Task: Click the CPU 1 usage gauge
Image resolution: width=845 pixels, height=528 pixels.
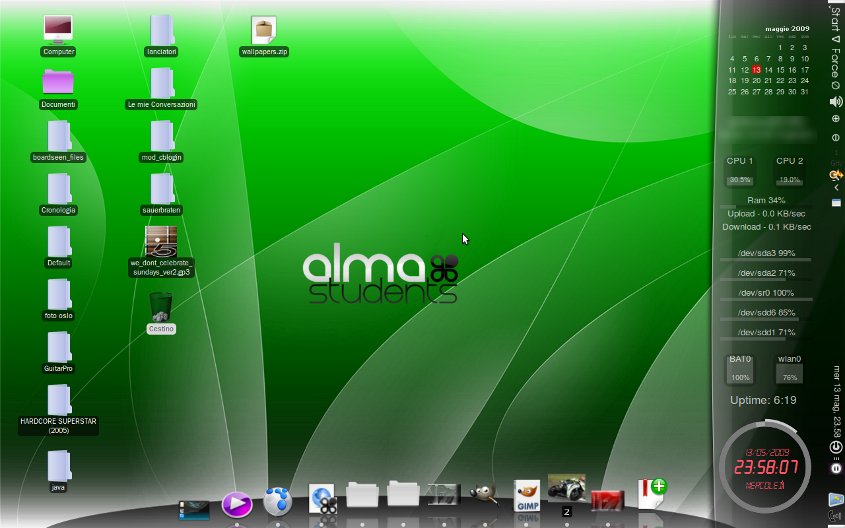Action: [x=739, y=171]
